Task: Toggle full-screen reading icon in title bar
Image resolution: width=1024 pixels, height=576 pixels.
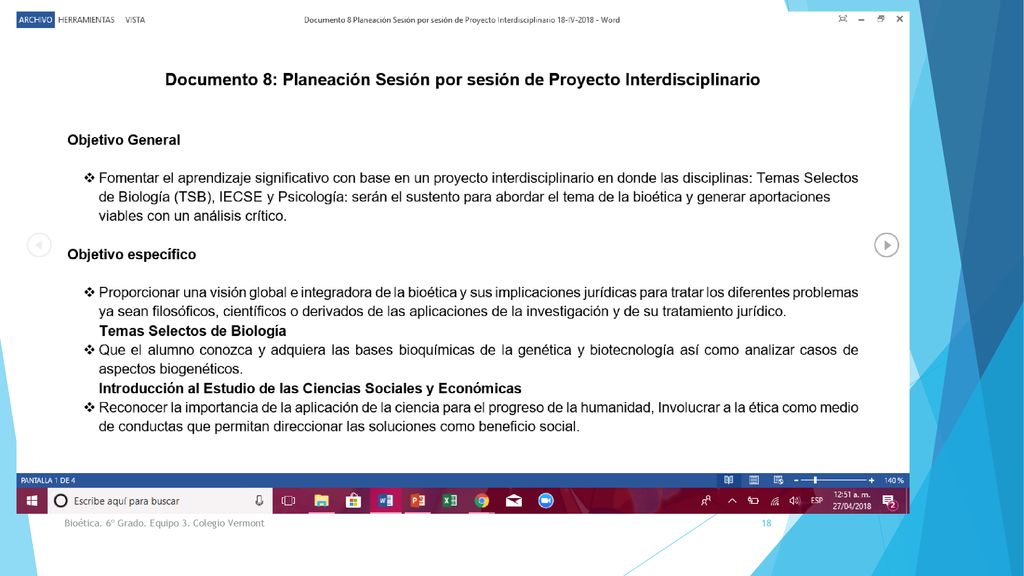Action: tap(842, 19)
